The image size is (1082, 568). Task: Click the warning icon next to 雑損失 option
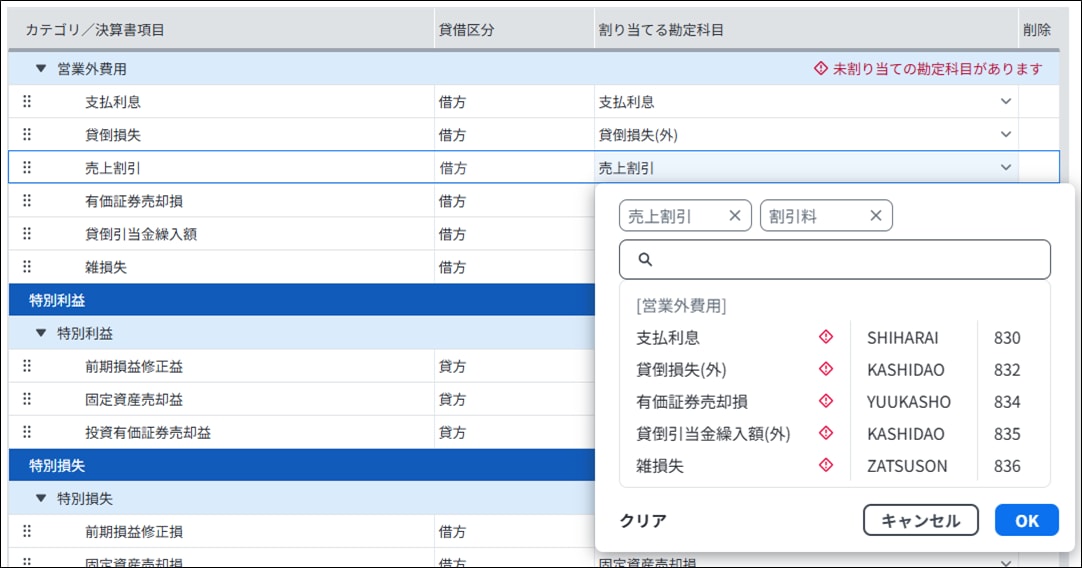pos(825,465)
